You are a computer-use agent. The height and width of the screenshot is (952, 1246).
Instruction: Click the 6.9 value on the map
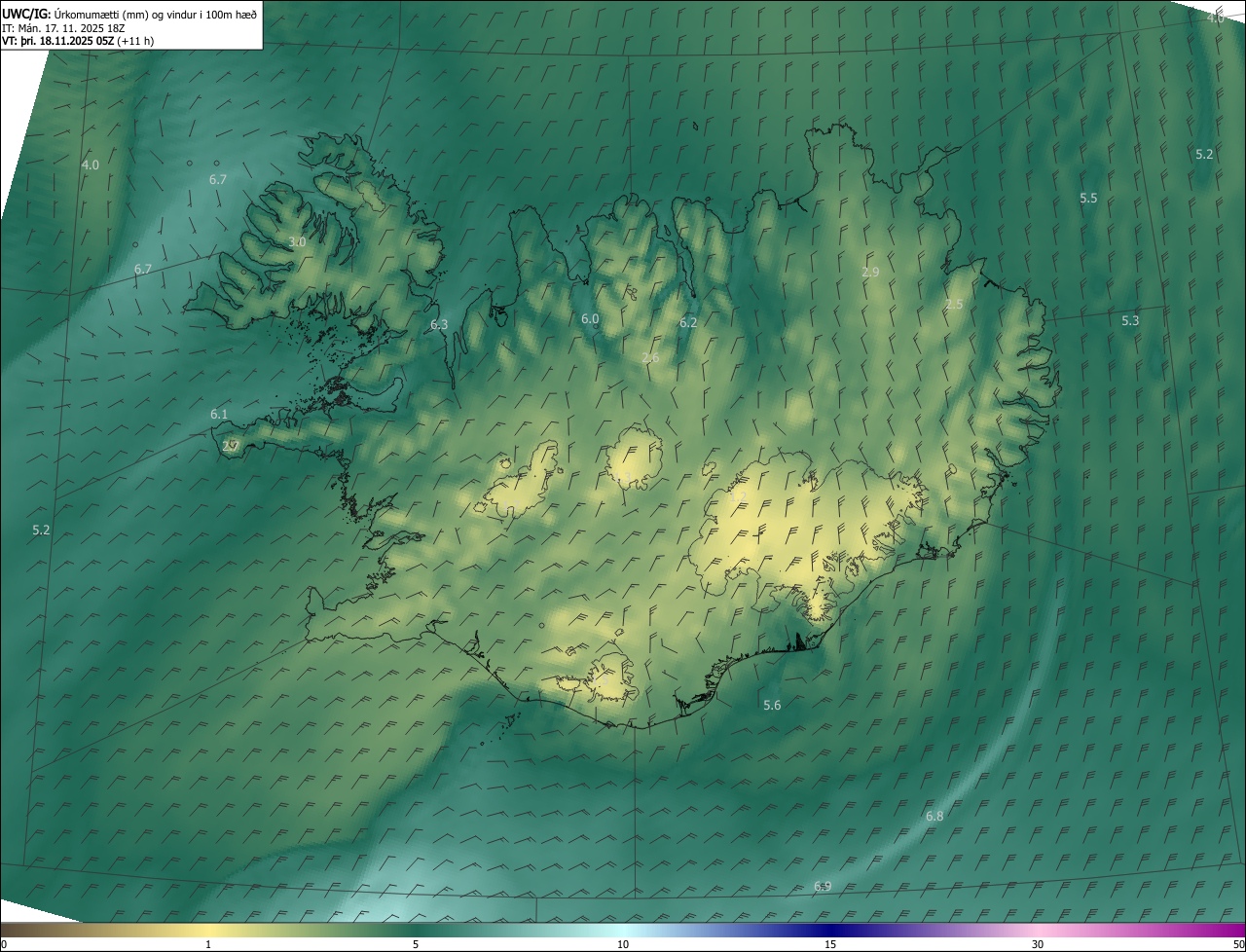(x=823, y=887)
